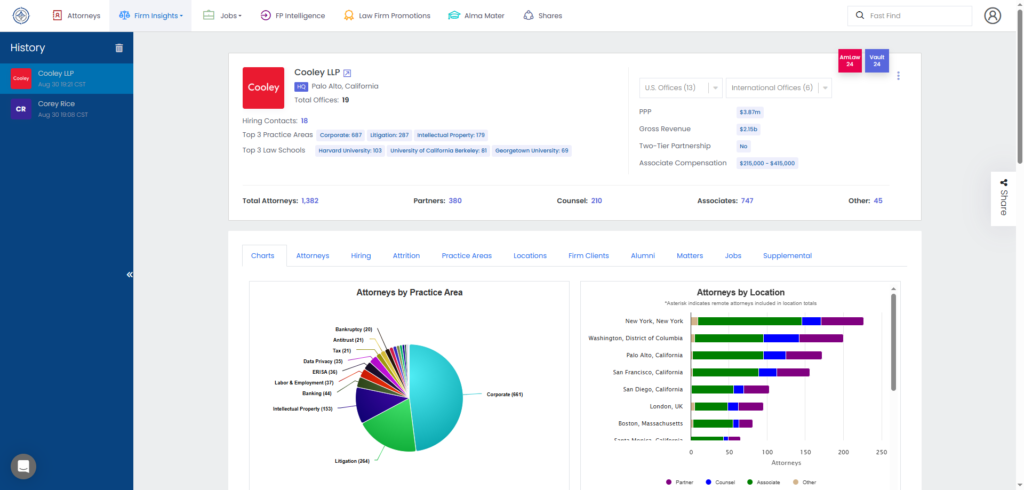The width and height of the screenshot is (1024, 490).
Task: Click the Vault 24 ranking badge
Action: click(876, 61)
